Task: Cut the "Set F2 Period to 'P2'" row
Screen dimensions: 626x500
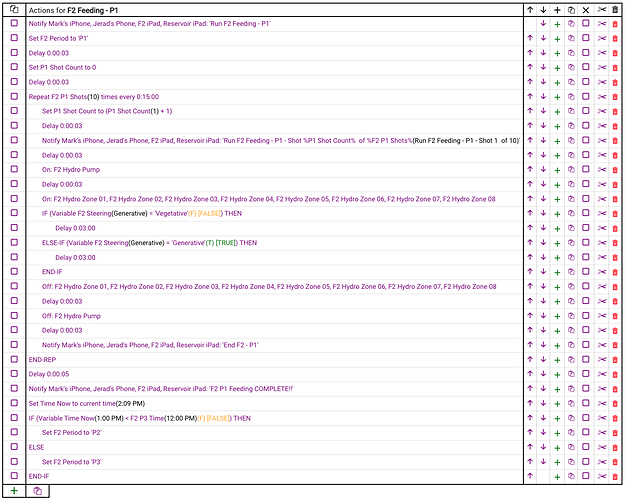Action: pos(602,433)
